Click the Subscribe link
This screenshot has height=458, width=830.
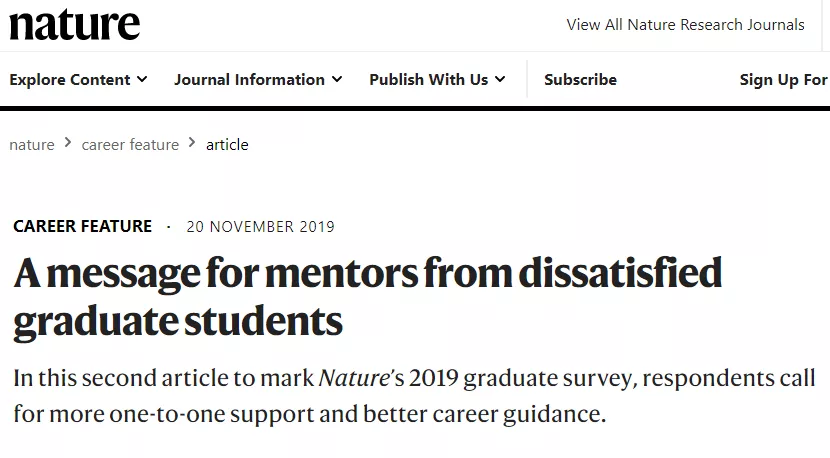point(580,79)
